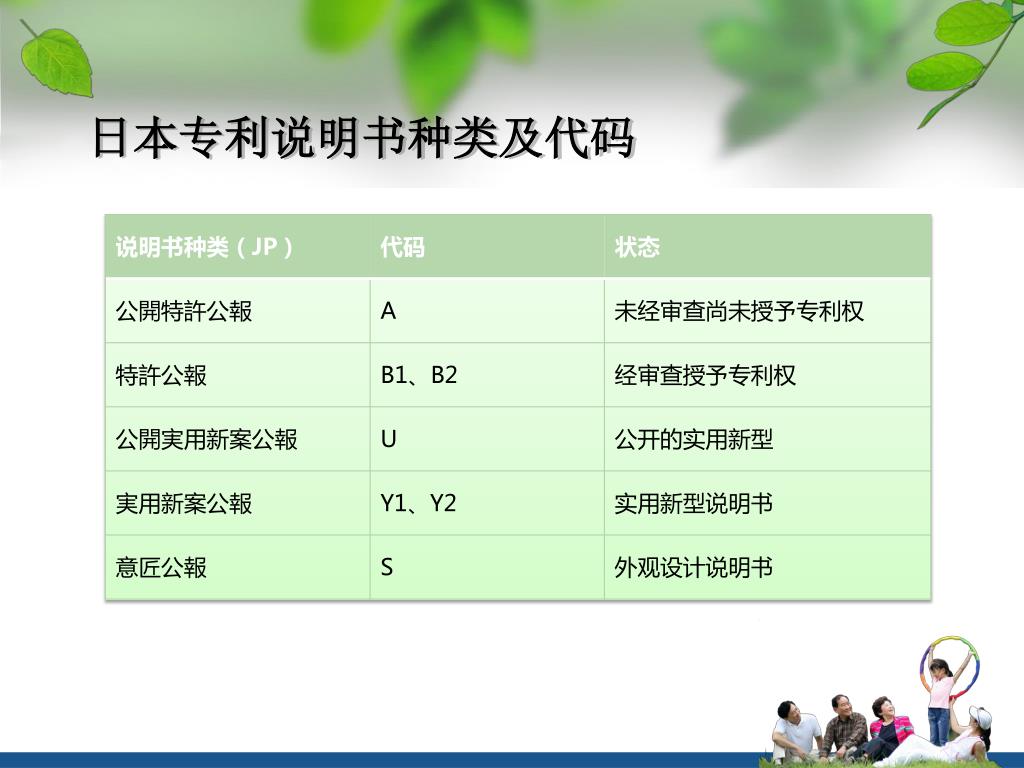The width and height of the screenshot is (1024, 768).
Task: Click the cell 公開特許公報
Action: [238, 310]
